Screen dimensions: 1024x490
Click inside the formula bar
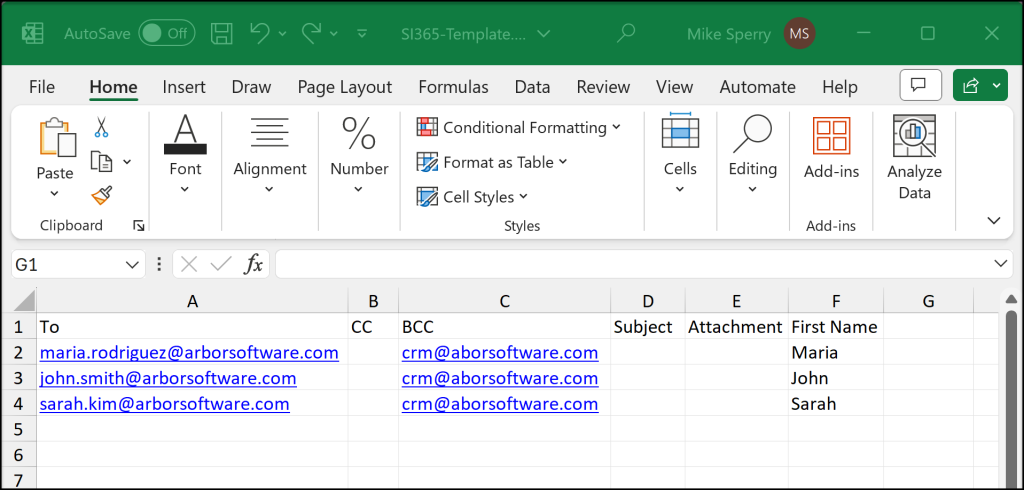click(630, 264)
